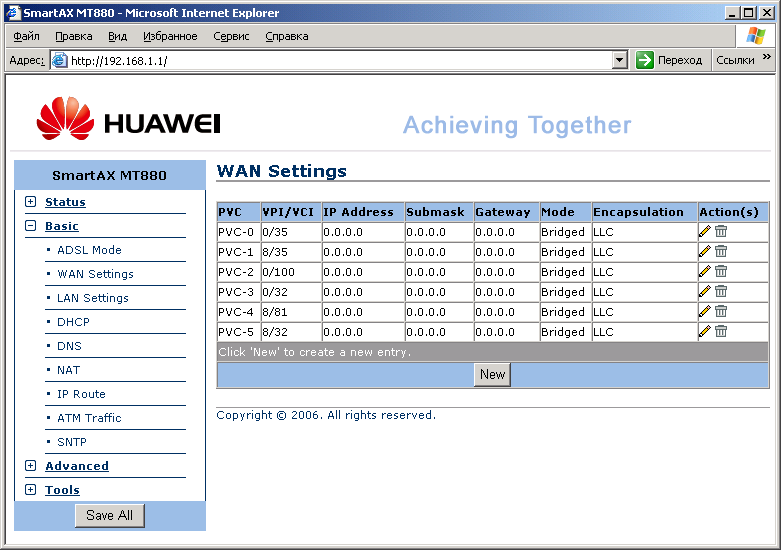Edit PVC-5 entry with pencil icon
The height and width of the screenshot is (550, 781).
704,331
